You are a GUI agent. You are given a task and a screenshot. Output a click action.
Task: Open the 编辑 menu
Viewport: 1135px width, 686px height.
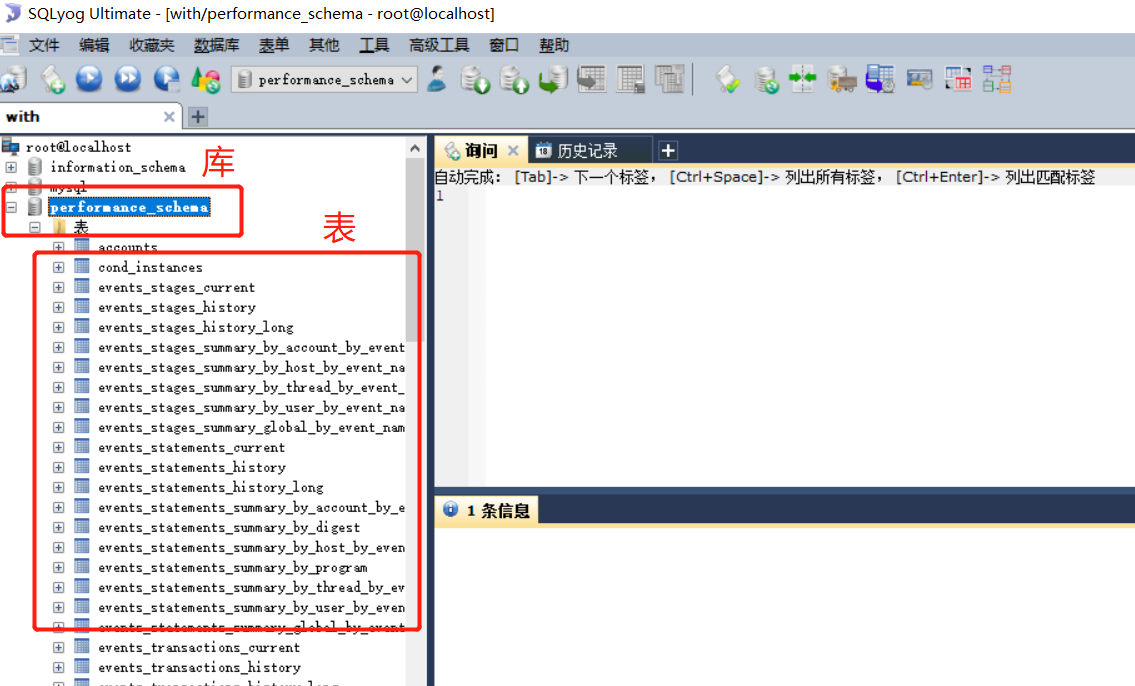pyautogui.click(x=94, y=45)
